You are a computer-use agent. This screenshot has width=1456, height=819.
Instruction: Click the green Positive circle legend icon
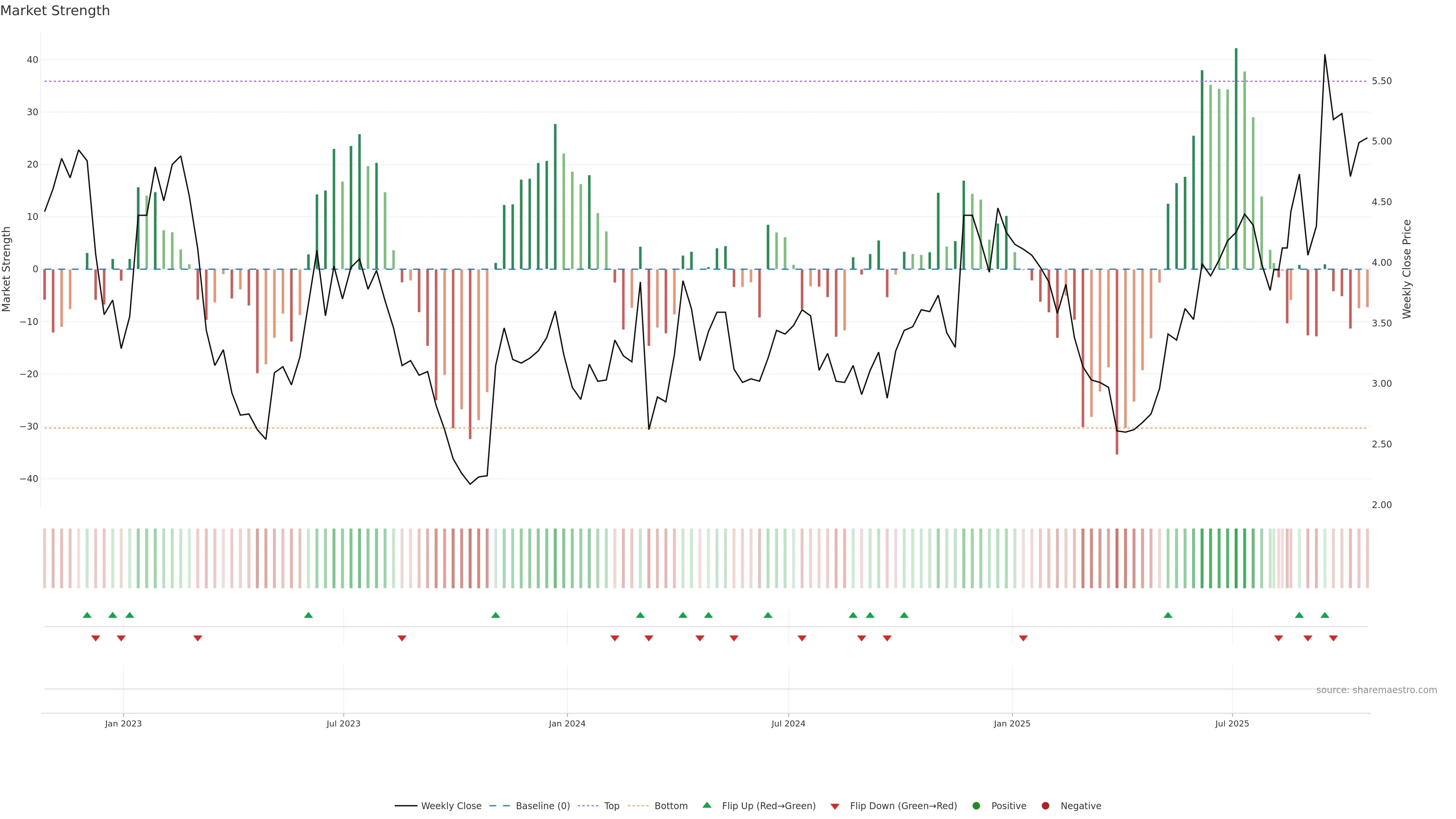point(976,805)
